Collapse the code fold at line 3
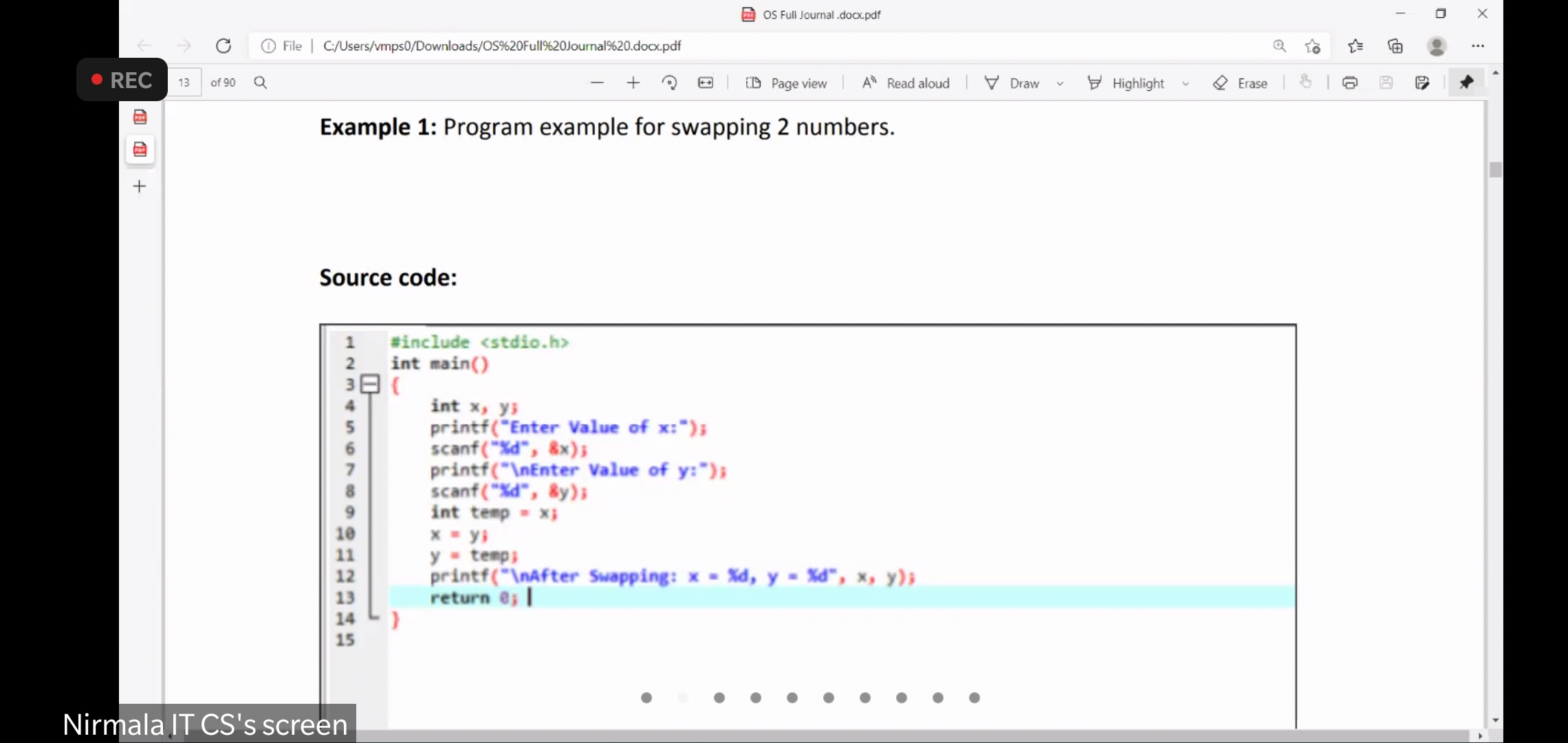Viewport: 1568px width, 743px height. pyautogui.click(x=371, y=384)
